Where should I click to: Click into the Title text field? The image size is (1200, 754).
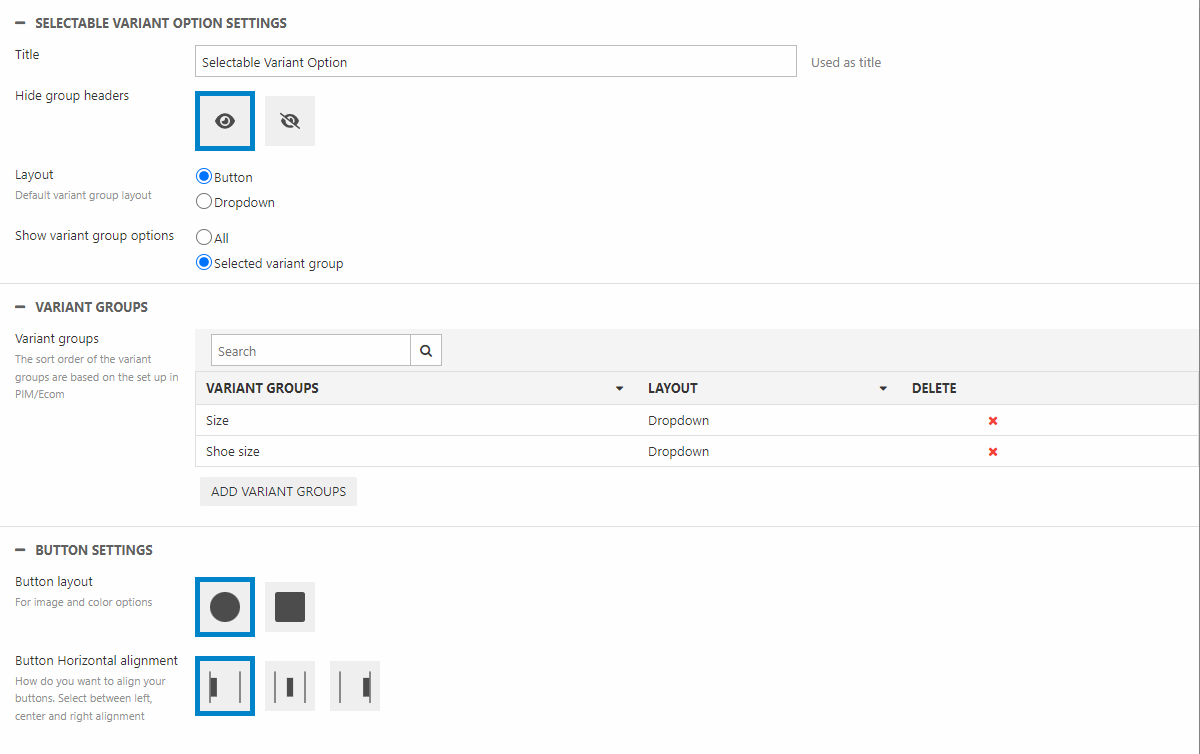coord(495,62)
